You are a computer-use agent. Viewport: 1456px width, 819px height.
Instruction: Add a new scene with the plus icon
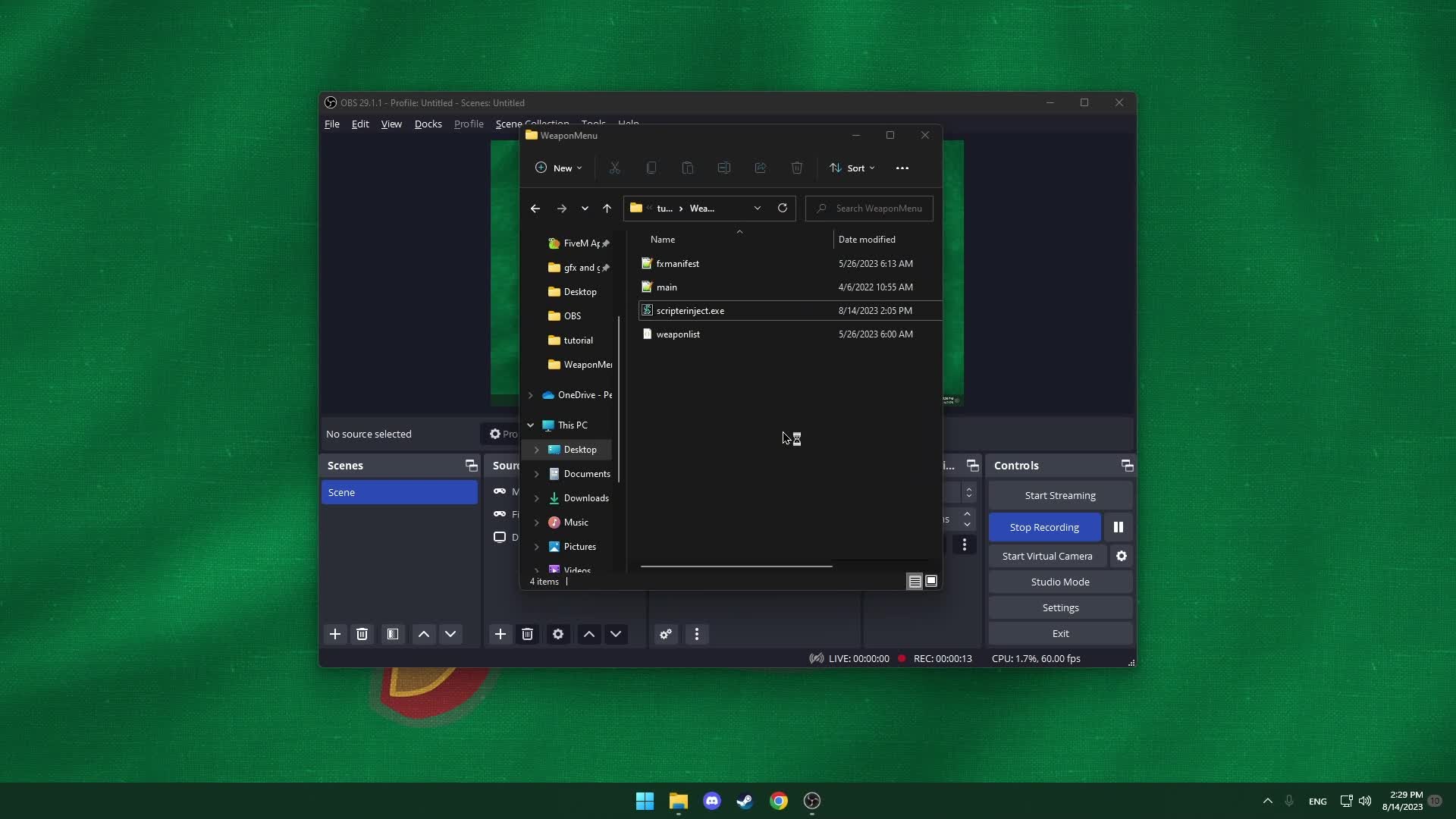coord(335,634)
